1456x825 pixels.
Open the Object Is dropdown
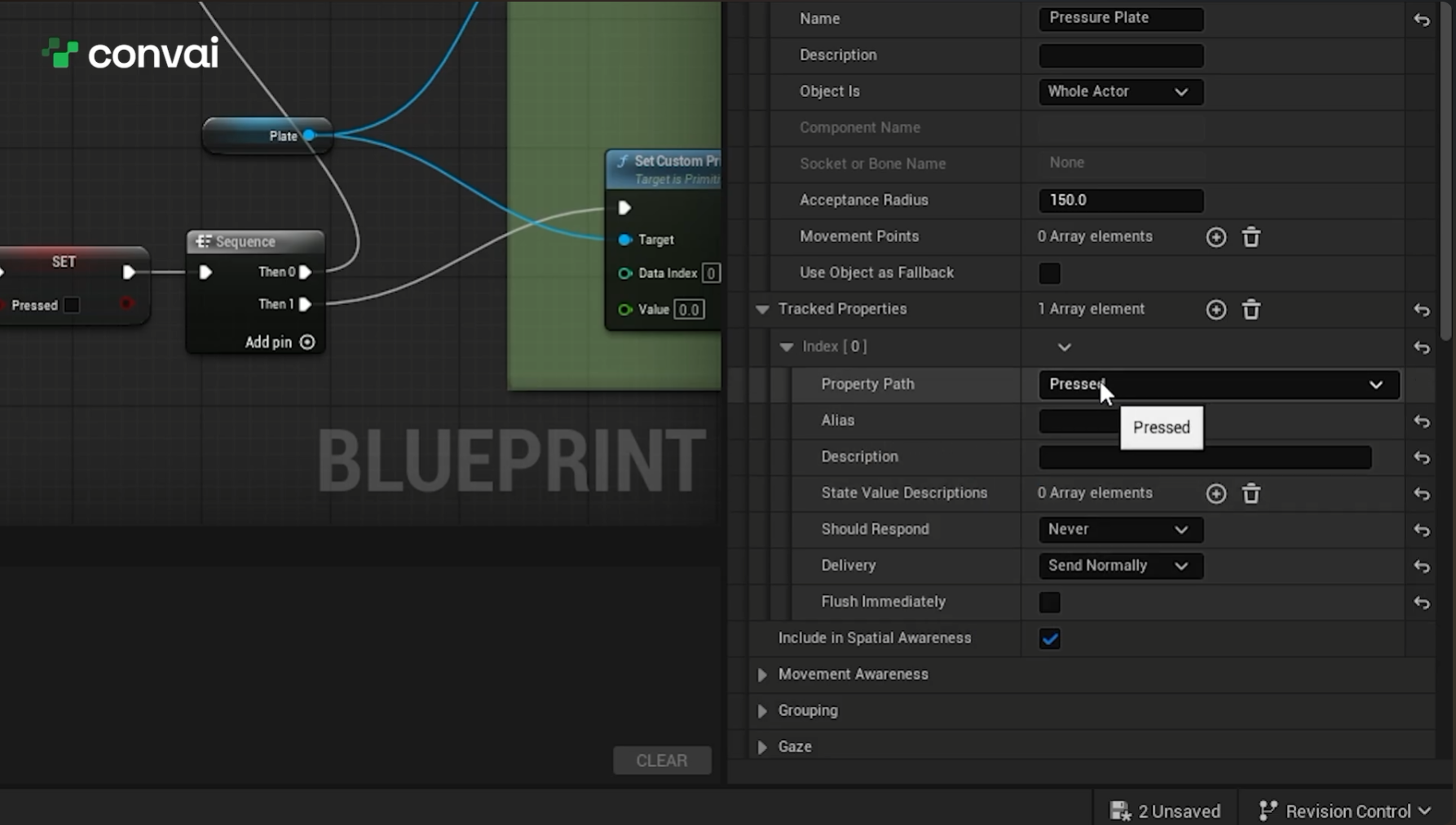click(x=1121, y=91)
